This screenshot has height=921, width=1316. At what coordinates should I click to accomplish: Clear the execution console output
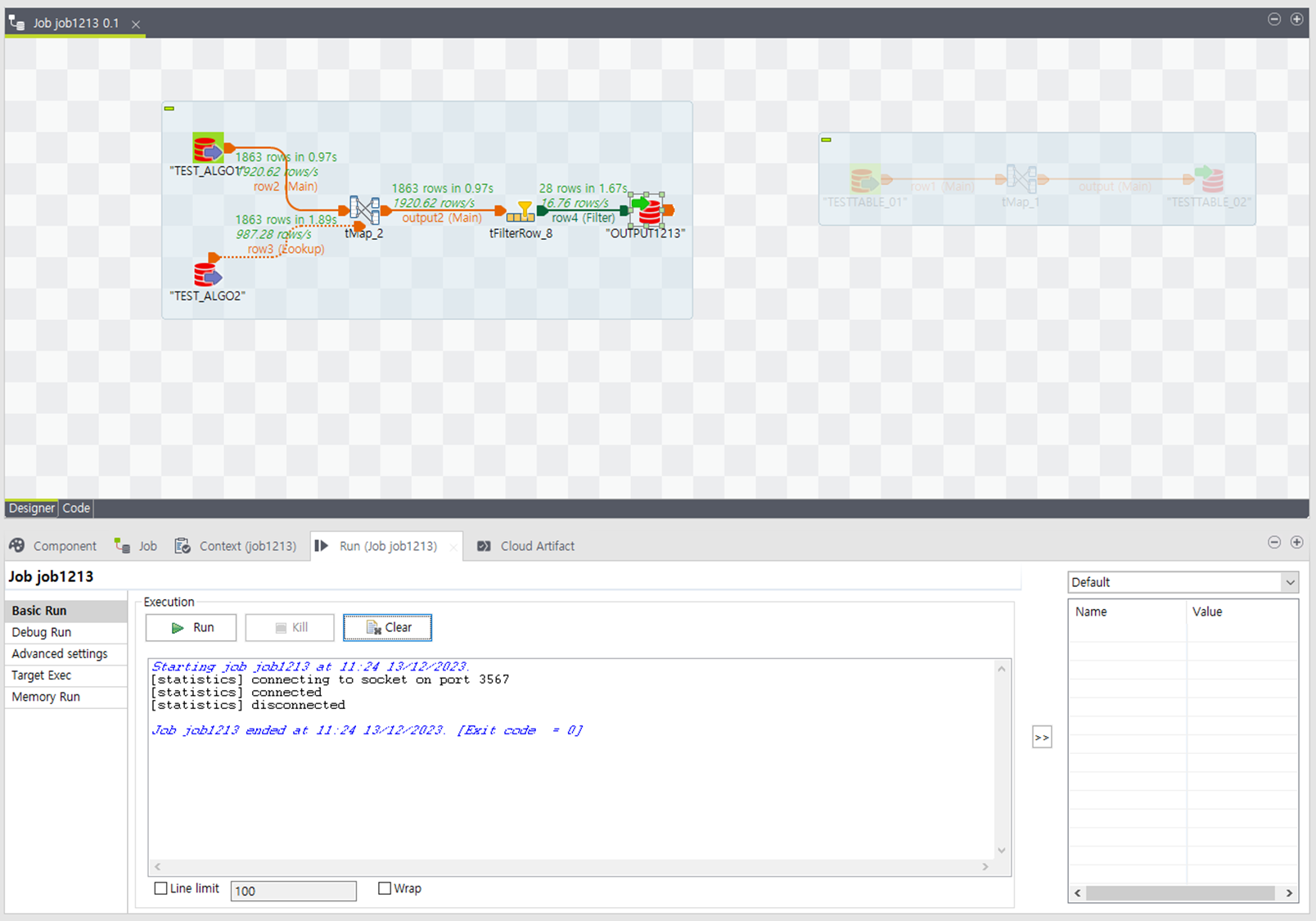point(388,628)
